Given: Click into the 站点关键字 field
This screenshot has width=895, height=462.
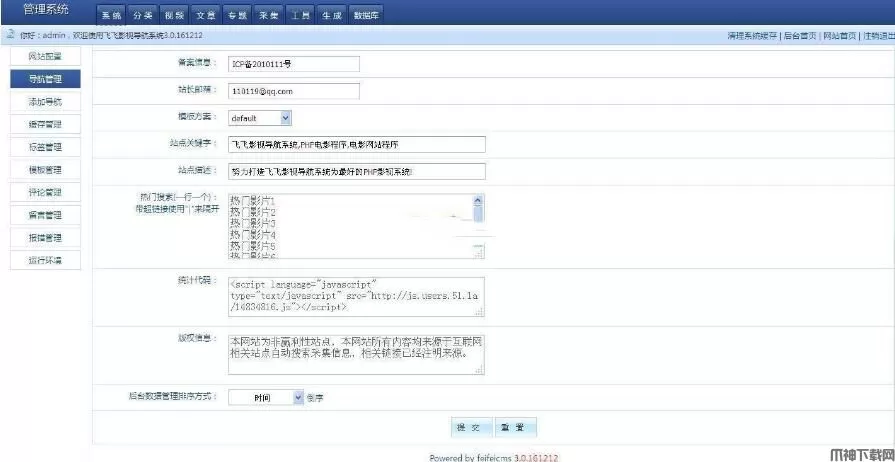Looking at the screenshot, I should coord(357,144).
